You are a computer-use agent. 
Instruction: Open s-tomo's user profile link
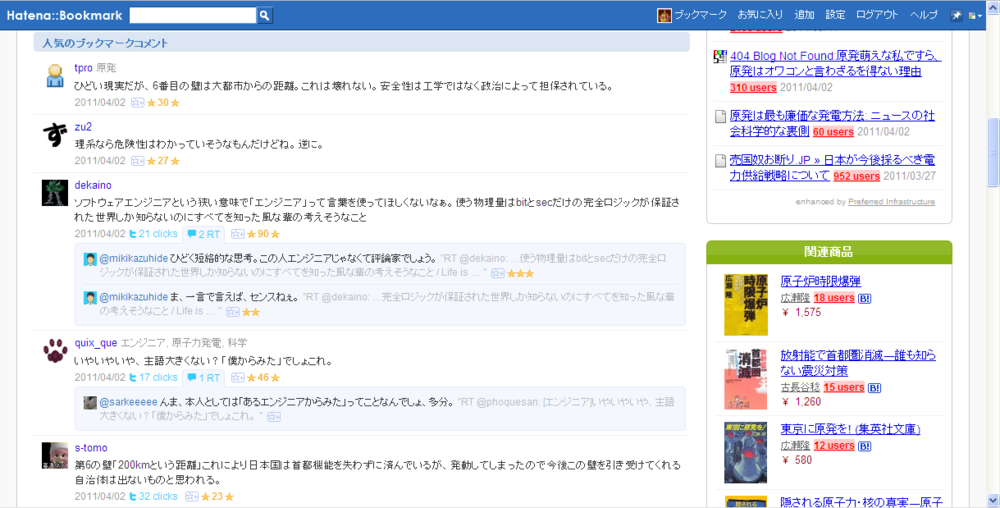91,447
